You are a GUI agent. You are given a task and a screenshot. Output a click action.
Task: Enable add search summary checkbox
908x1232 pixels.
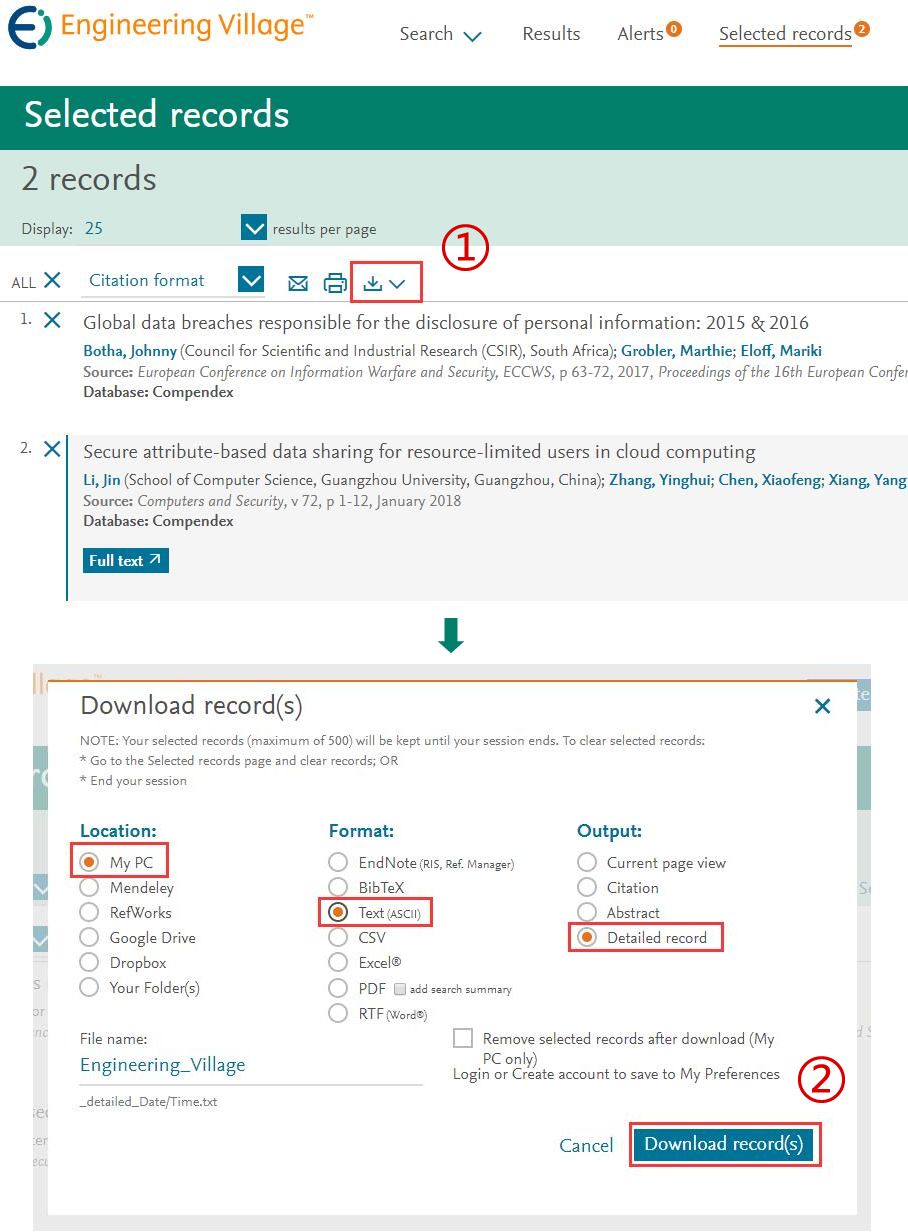[x=400, y=989]
